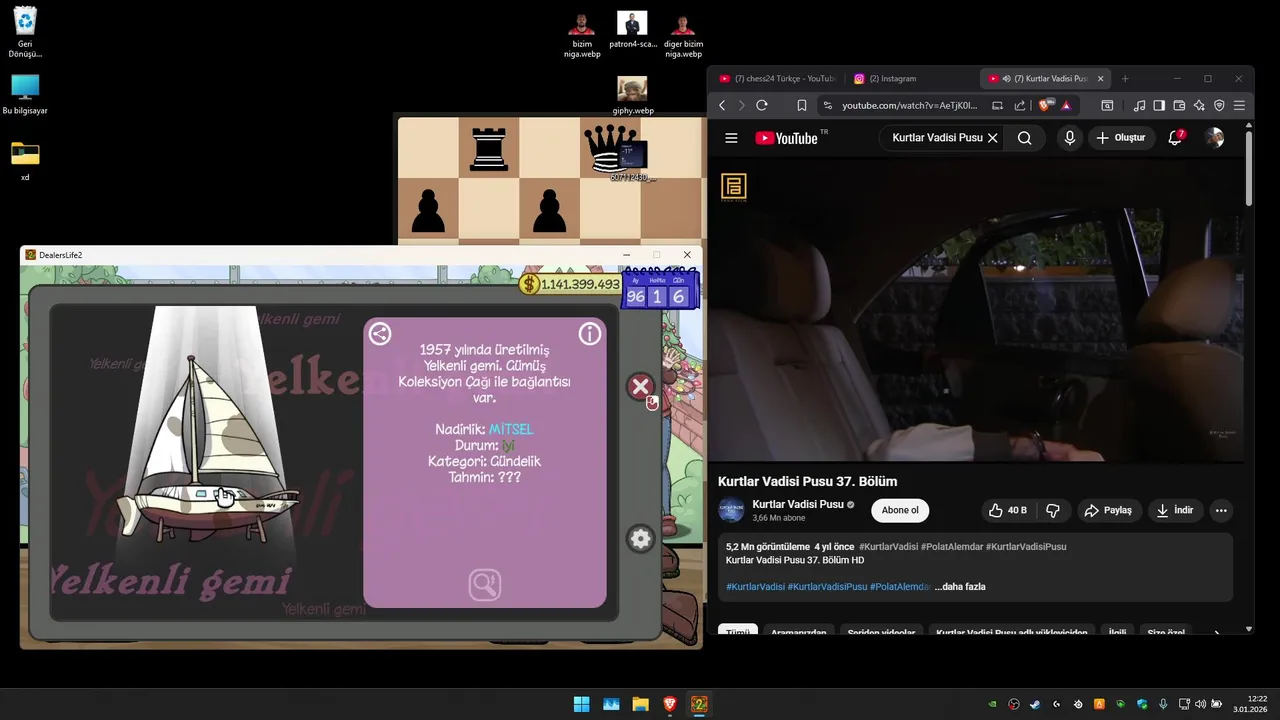The image size is (1280, 720).
Task: Click the YouTube search magnifier button
Action: click(1024, 138)
